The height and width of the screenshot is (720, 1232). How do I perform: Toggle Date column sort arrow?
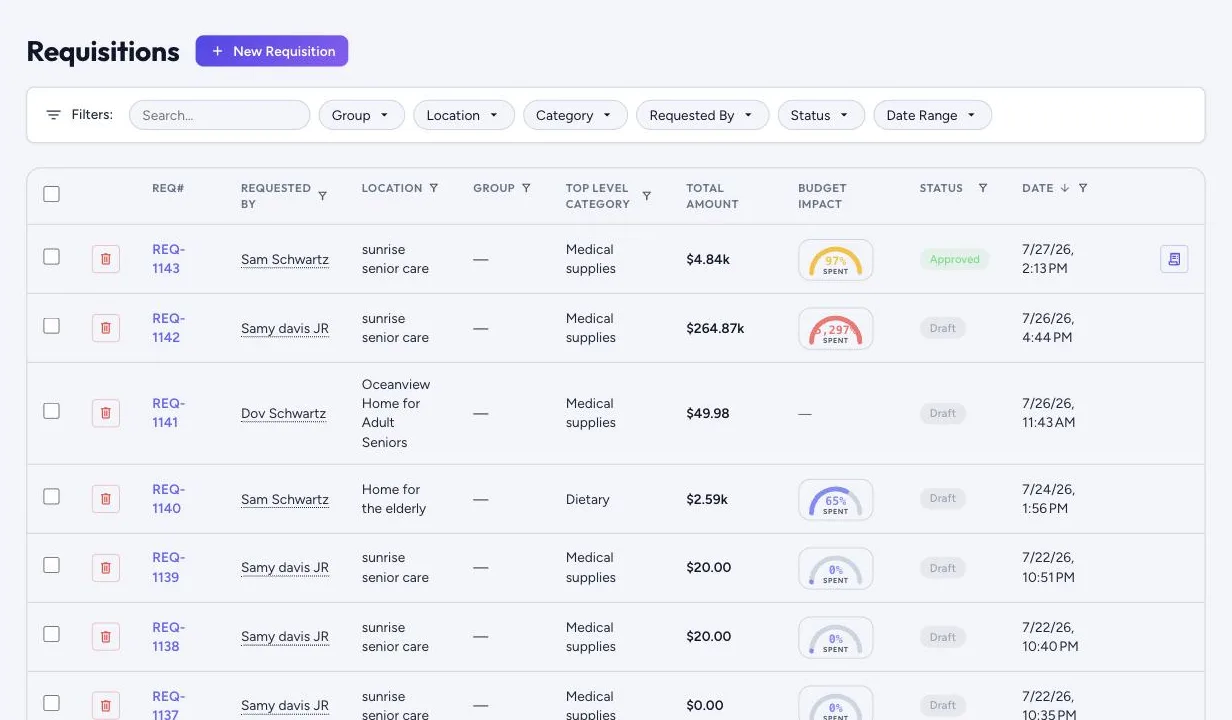(1065, 188)
